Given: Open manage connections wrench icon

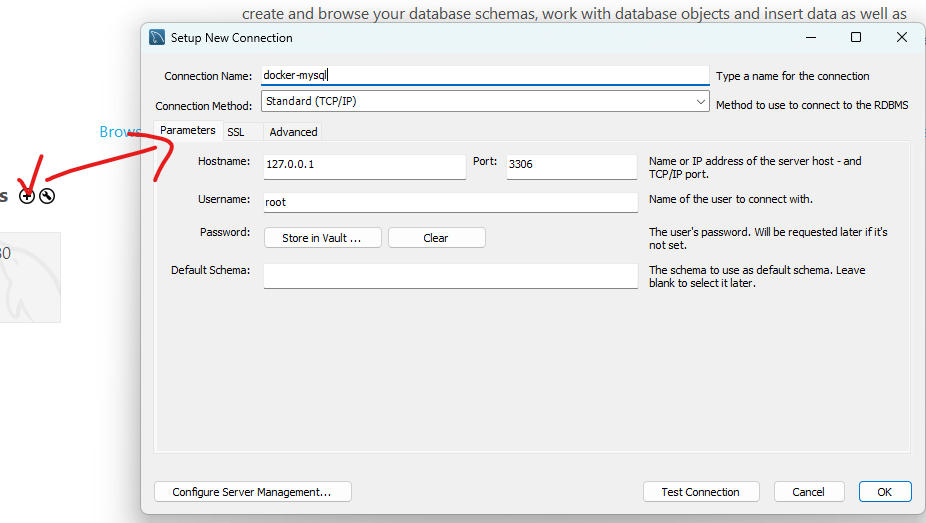Looking at the screenshot, I should click(x=47, y=196).
